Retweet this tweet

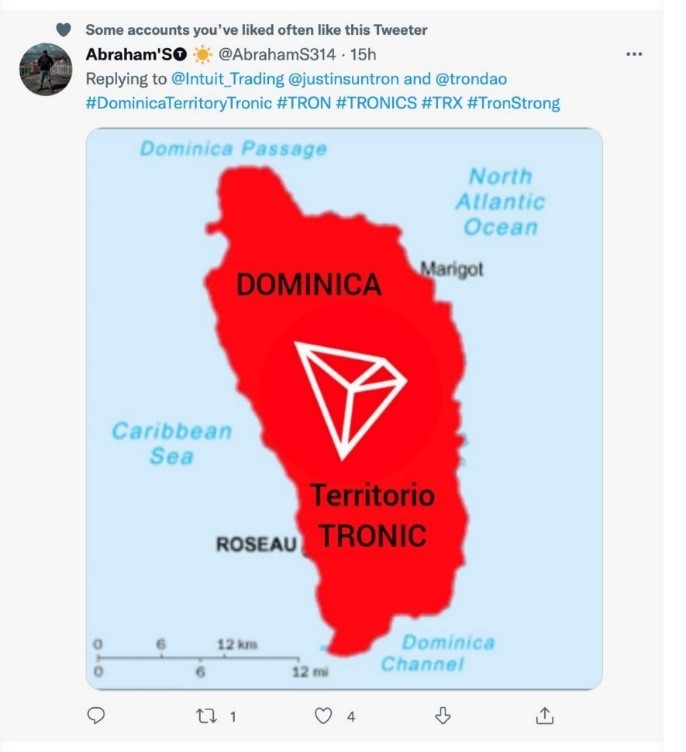204,715
